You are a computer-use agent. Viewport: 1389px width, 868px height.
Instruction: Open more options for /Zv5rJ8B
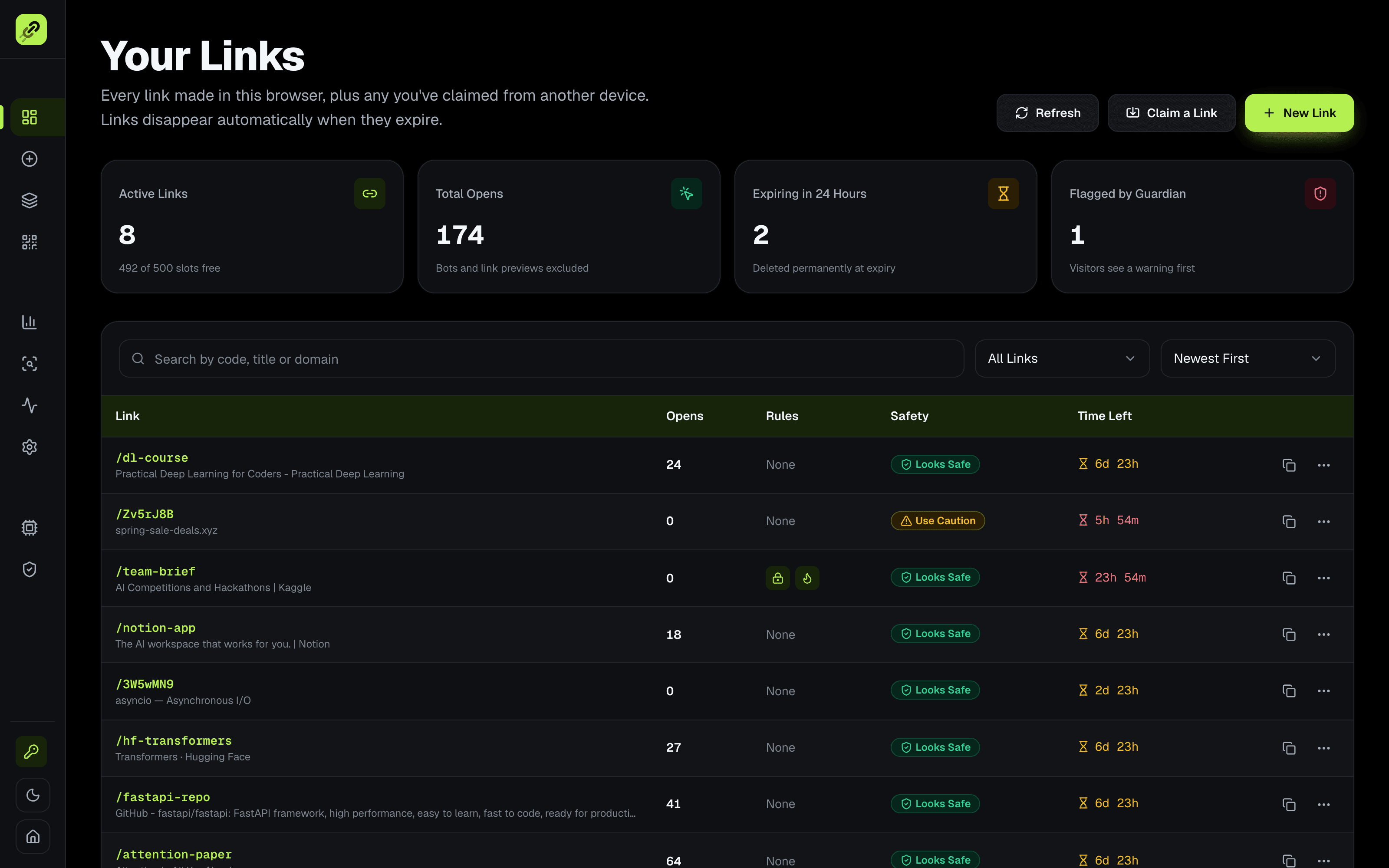[1323, 521]
